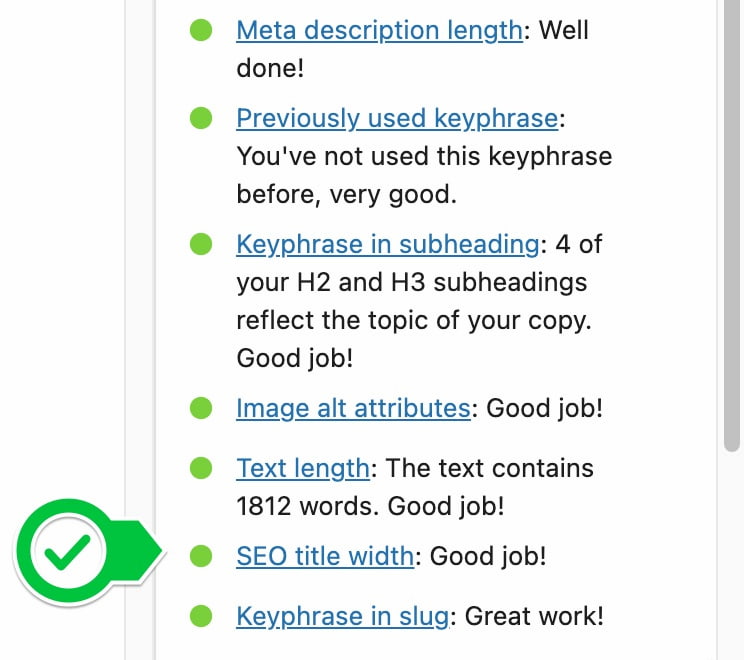Open the Keyphrase in subheading link

[387, 244]
